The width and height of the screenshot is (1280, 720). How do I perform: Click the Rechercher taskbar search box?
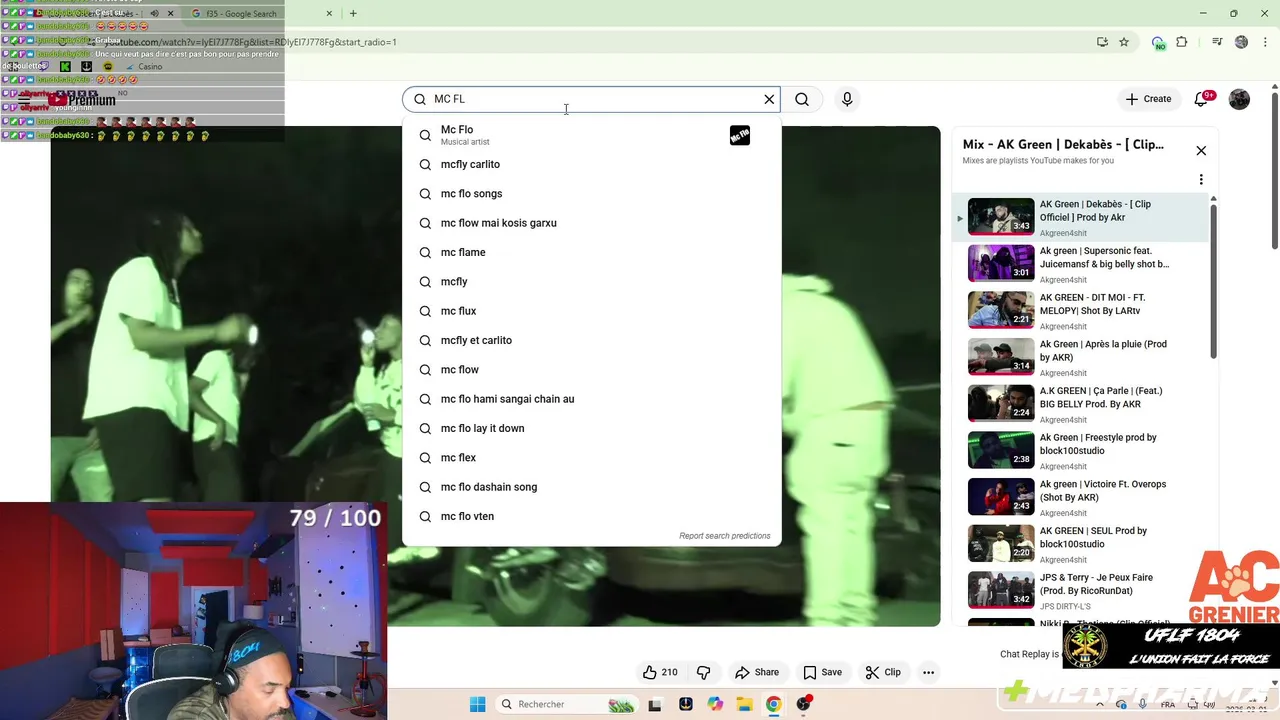[x=567, y=704]
